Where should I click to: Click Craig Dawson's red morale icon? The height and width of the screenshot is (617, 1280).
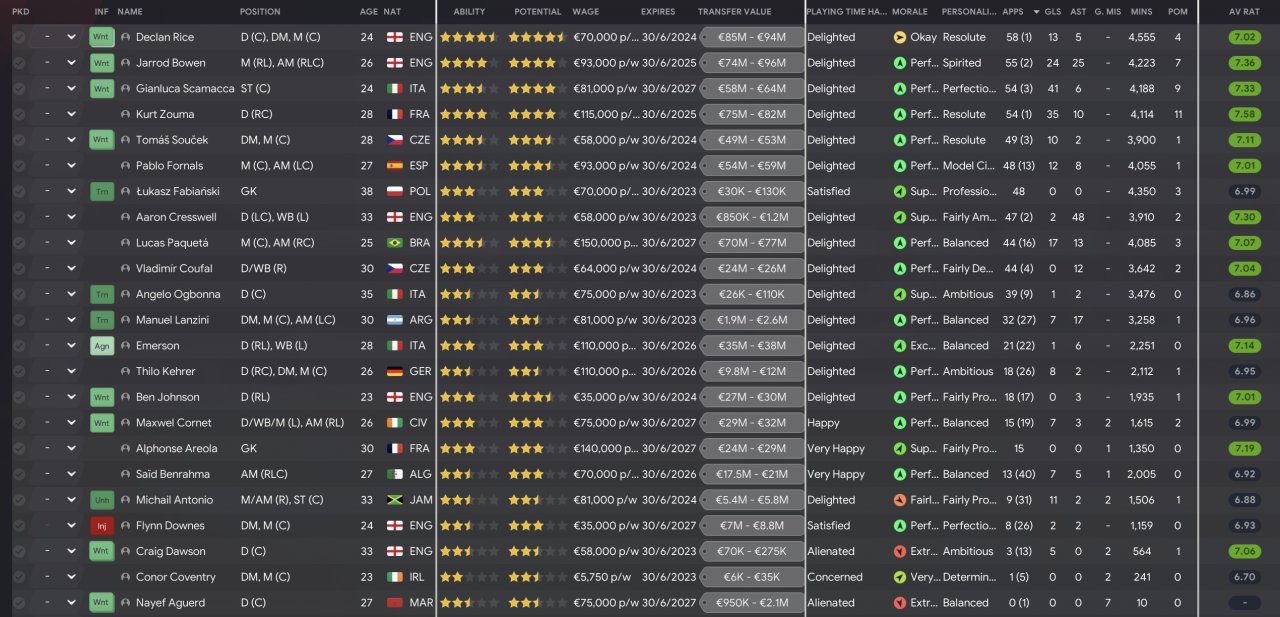(900, 551)
